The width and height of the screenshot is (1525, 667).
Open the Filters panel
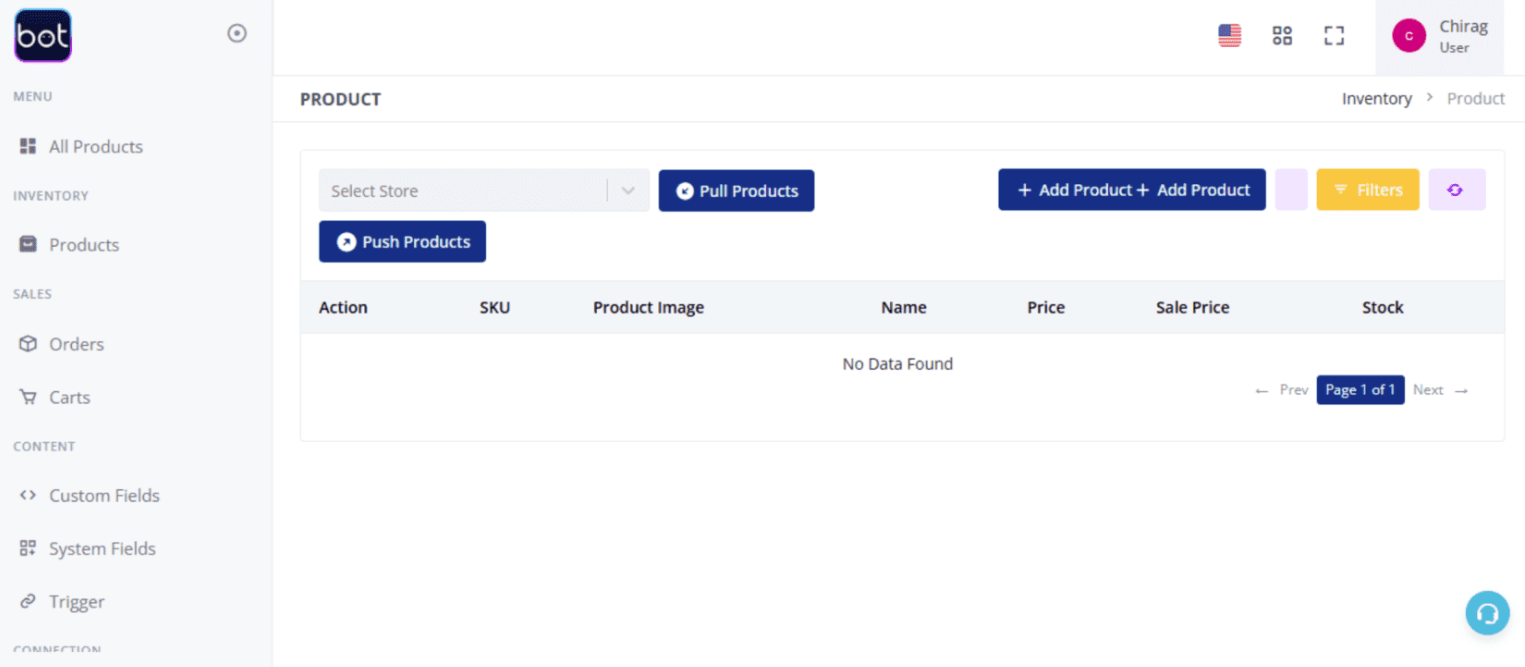click(1367, 189)
